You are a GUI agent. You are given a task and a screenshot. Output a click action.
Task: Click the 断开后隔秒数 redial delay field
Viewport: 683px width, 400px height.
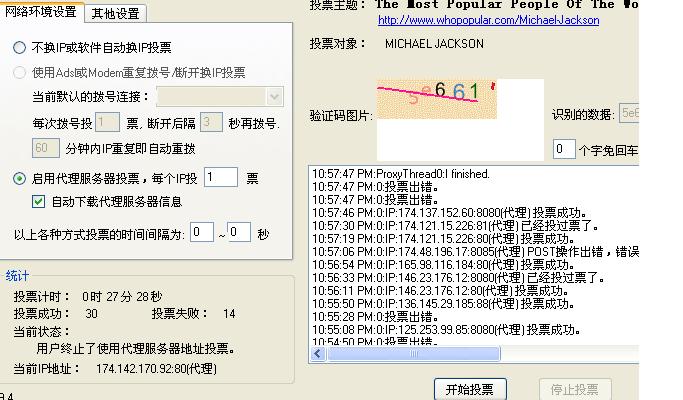click(x=210, y=123)
